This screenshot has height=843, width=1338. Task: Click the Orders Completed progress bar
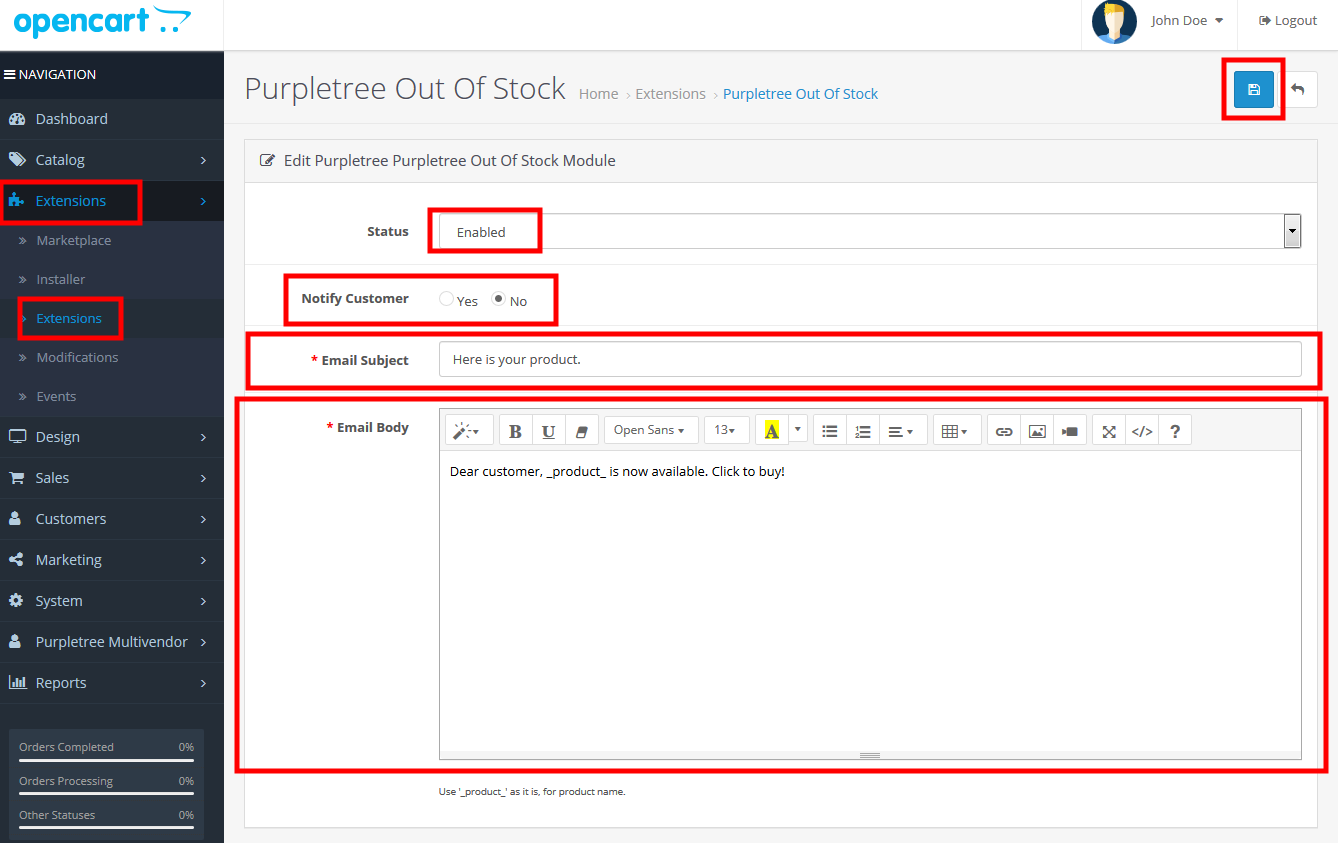coord(106,761)
